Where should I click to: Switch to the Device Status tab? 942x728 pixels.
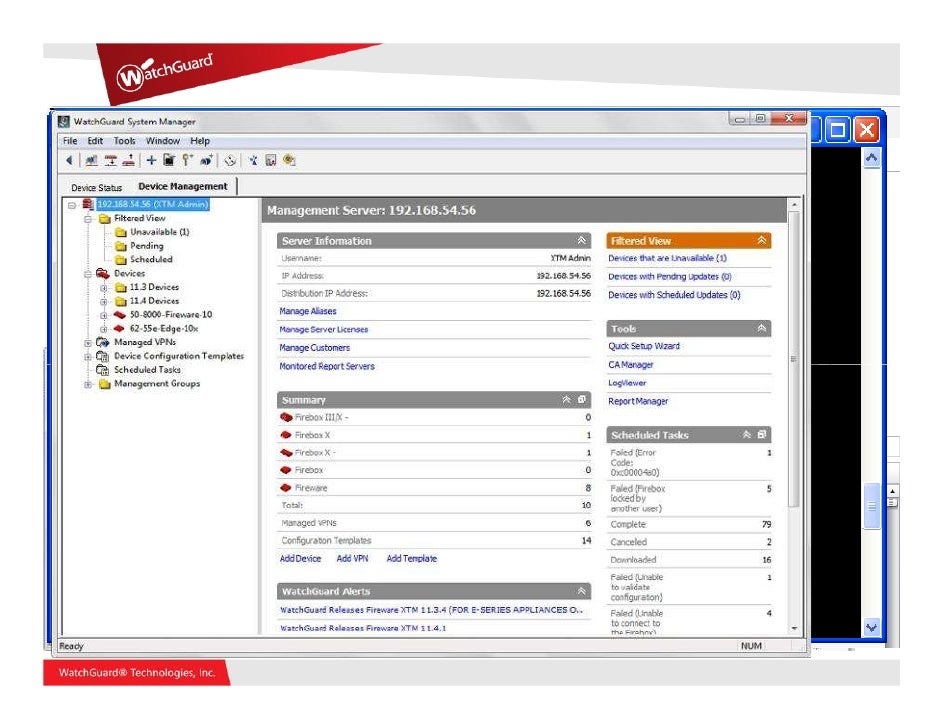tap(96, 187)
